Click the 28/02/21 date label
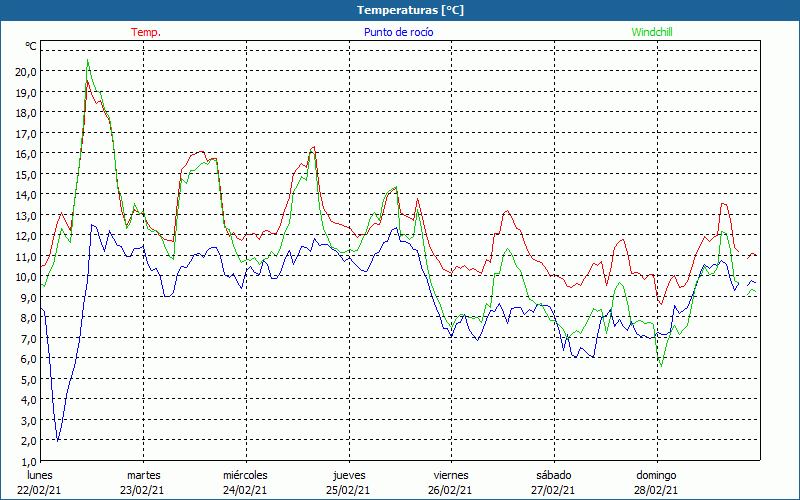The width and height of the screenshot is (800, 500). (656, 490)
